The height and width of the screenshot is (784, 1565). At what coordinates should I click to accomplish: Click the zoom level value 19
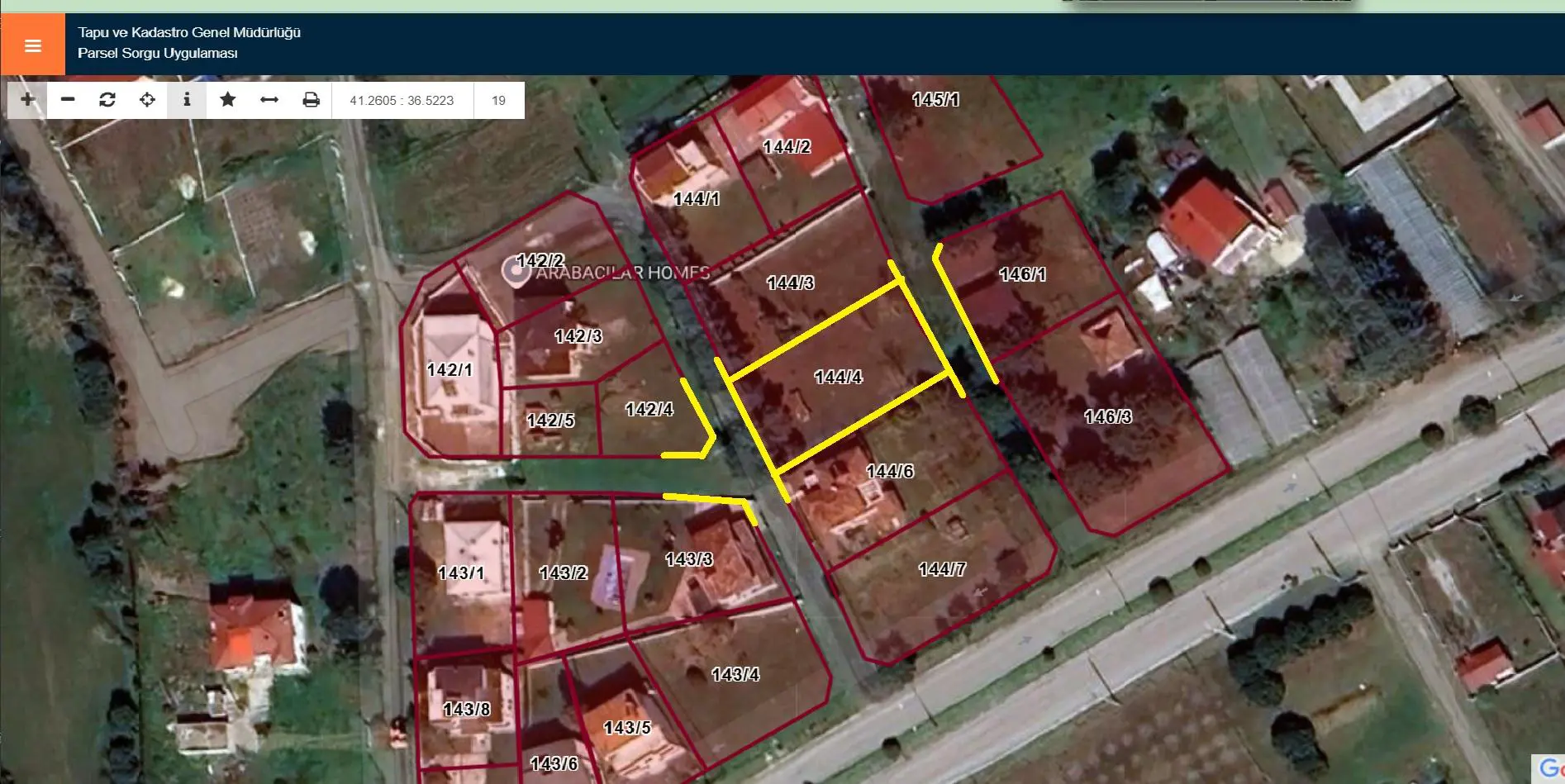(498, 100)
